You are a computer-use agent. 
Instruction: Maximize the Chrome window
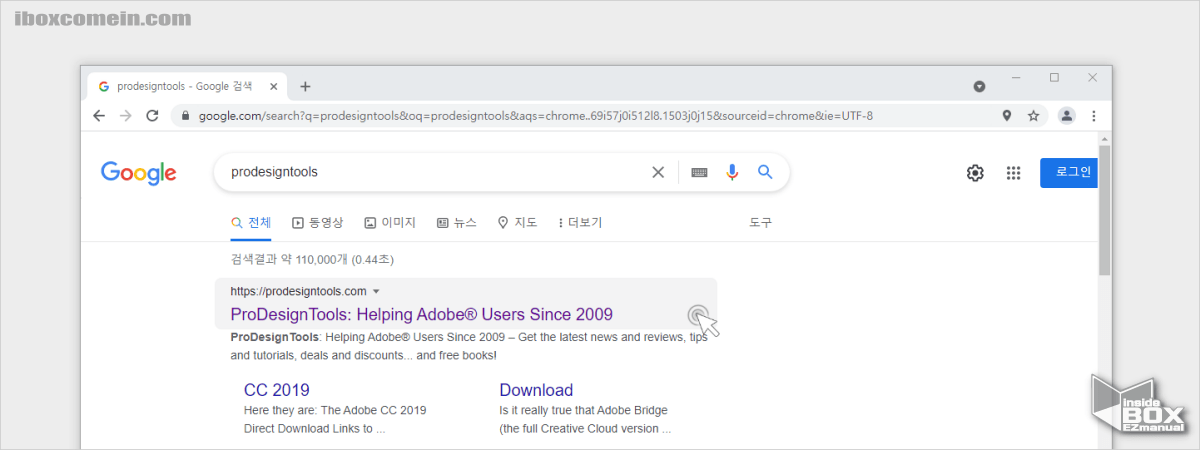point(1054,77)
